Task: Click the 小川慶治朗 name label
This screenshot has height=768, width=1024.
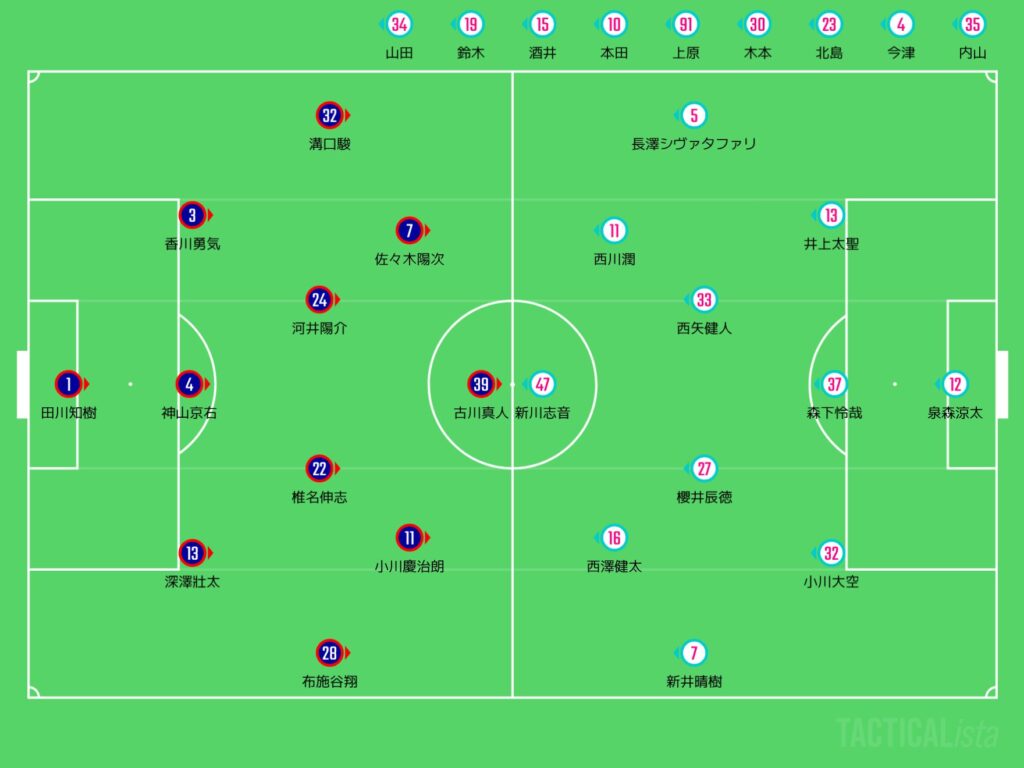Action: 410,566
